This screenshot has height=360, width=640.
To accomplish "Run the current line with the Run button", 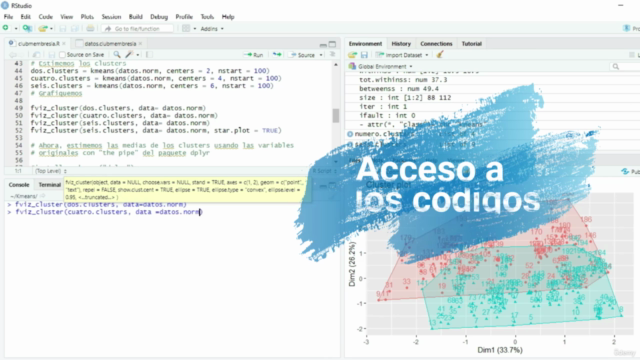I will [253, 55].
